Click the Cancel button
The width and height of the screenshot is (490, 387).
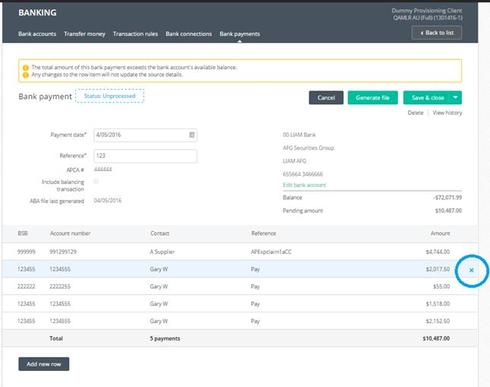(x=326, y=97)
